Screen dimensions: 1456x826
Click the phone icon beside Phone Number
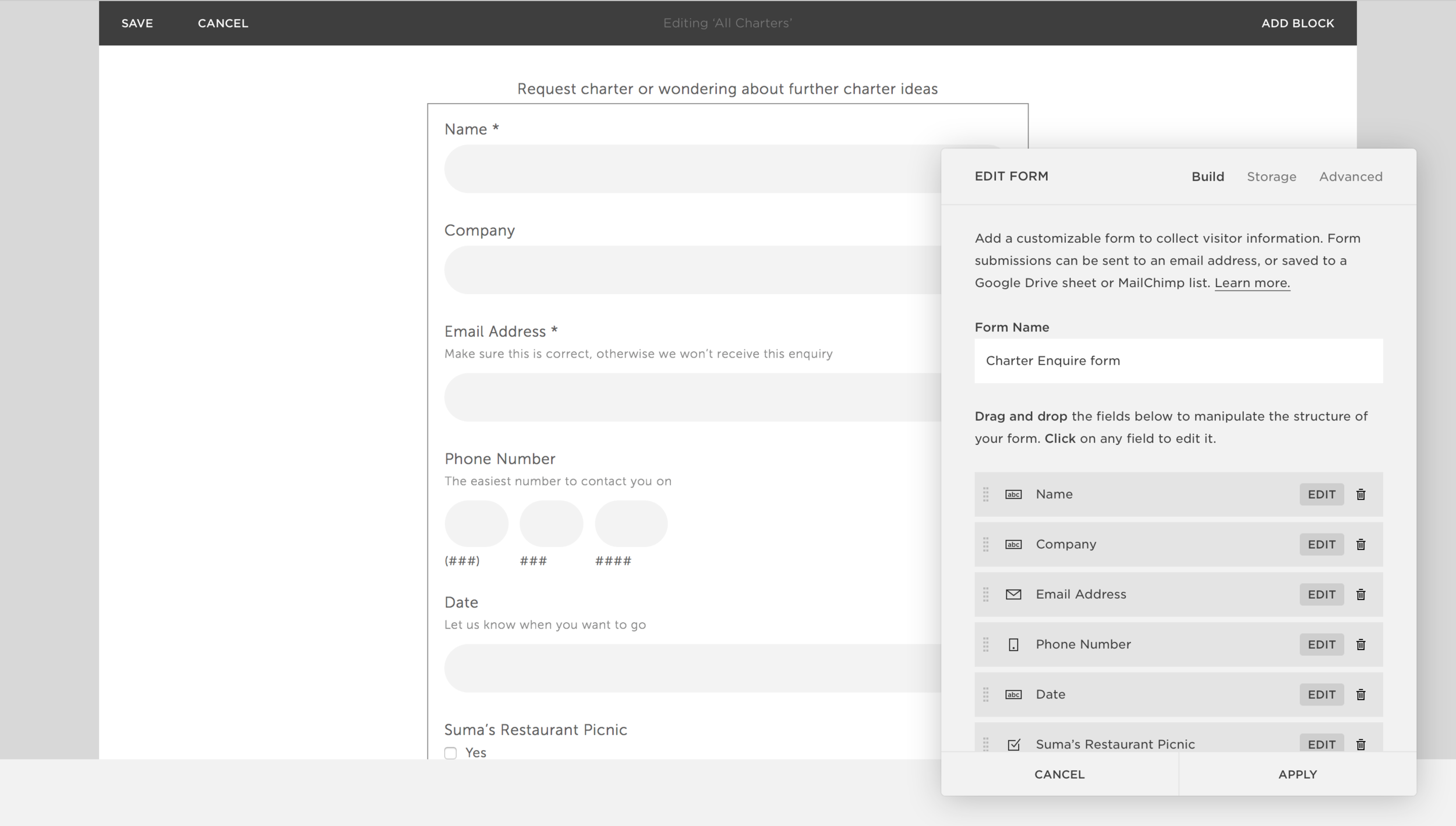coord(1013,644)
